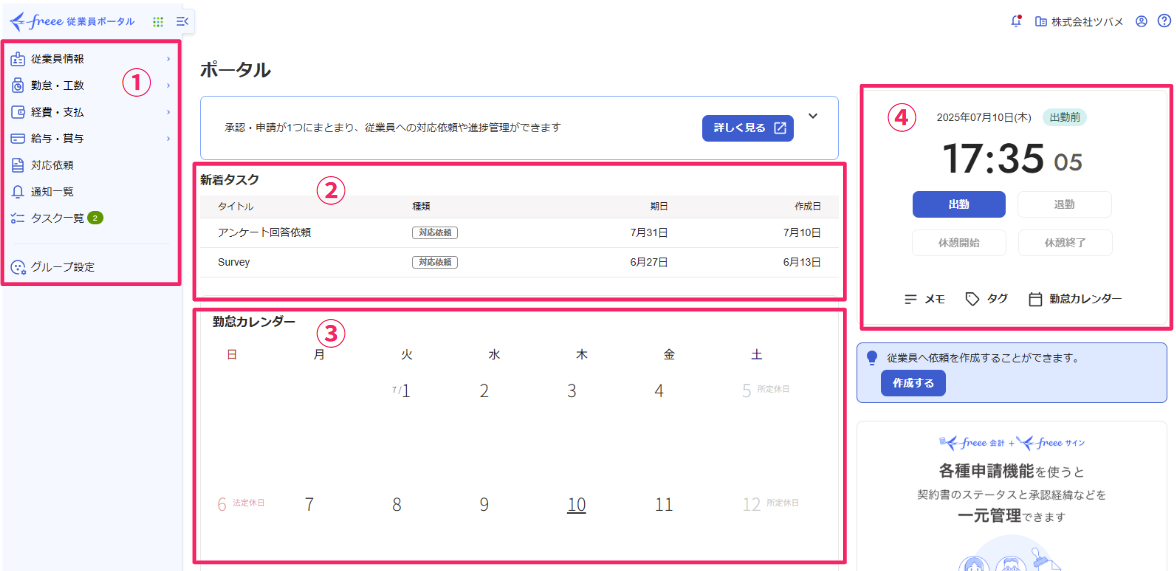Collapse the info banner with the chevron

coord(814,116)
